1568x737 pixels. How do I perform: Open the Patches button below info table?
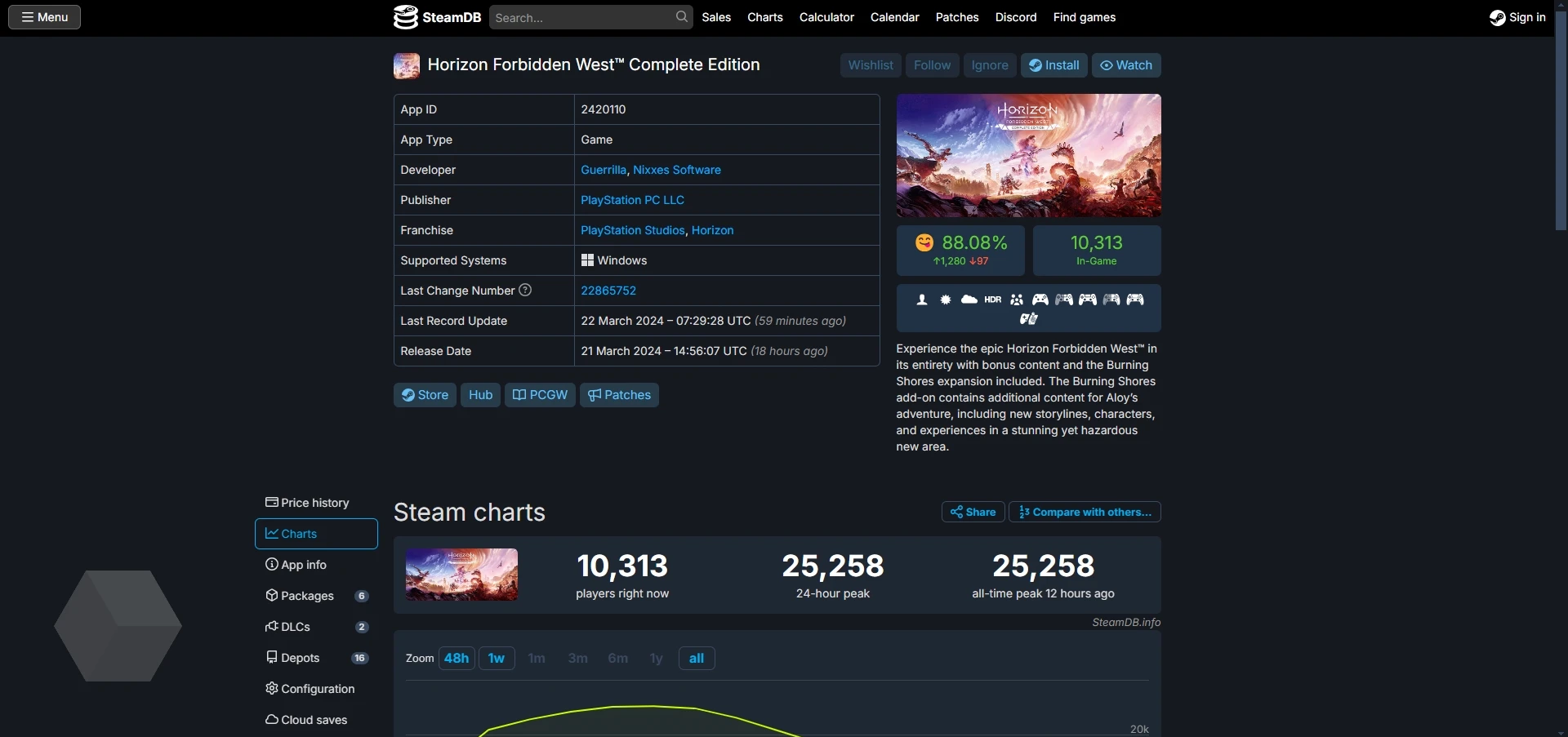(619, 395)
